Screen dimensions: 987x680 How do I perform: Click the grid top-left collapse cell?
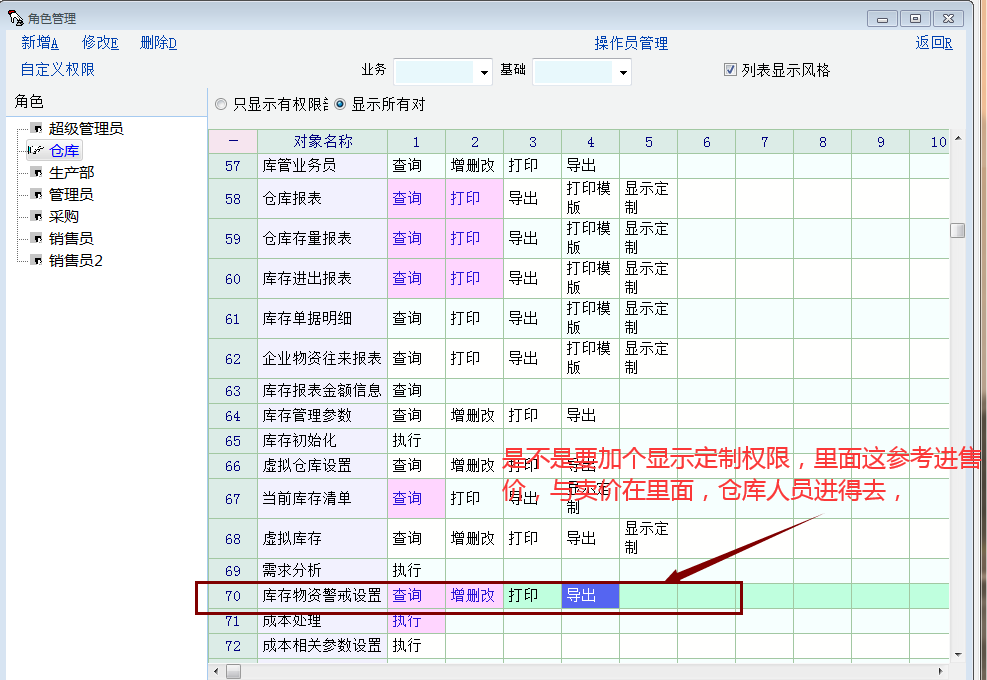[232, 142]
